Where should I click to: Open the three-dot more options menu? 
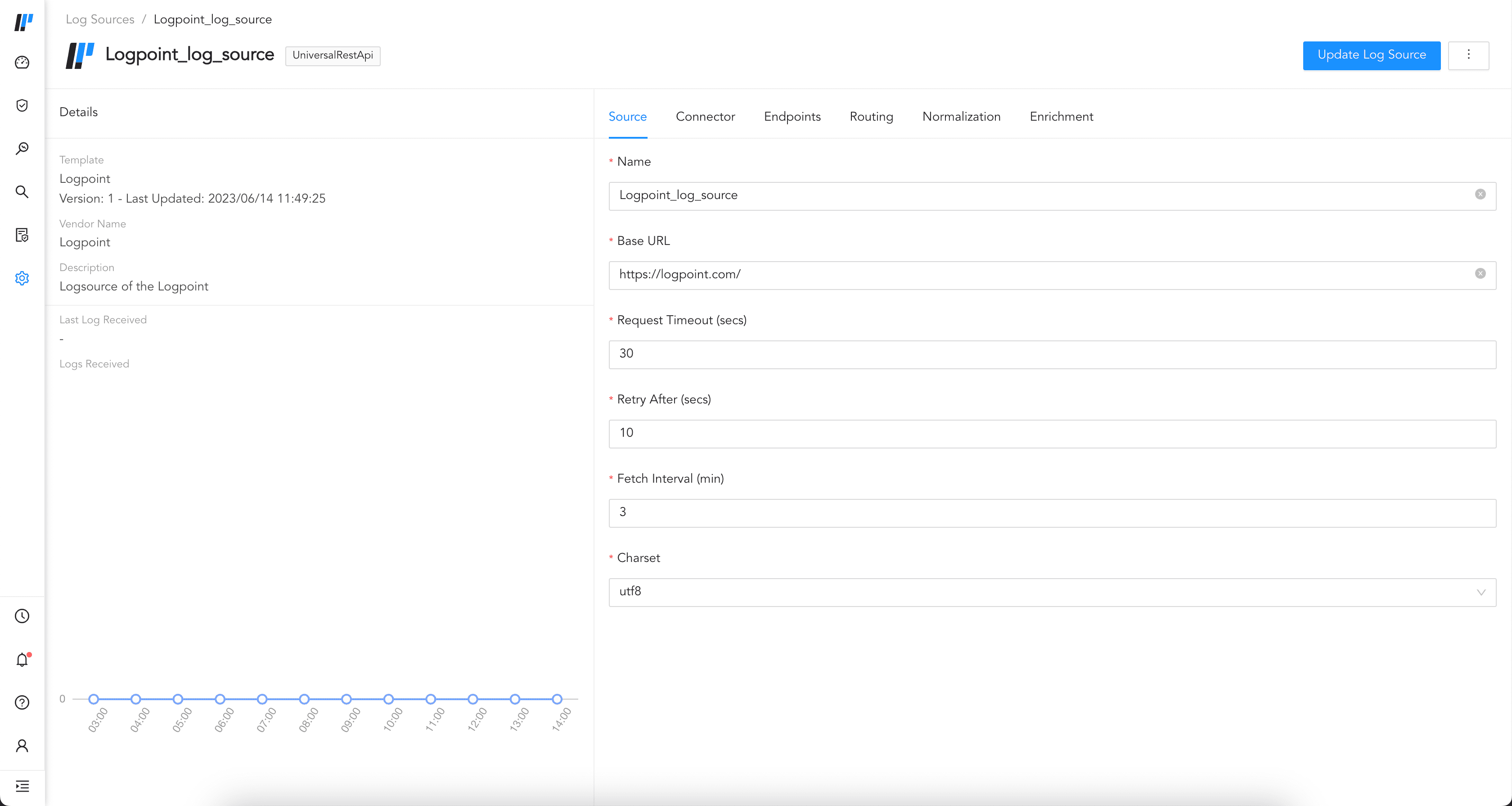click(x=1468, y=55)
